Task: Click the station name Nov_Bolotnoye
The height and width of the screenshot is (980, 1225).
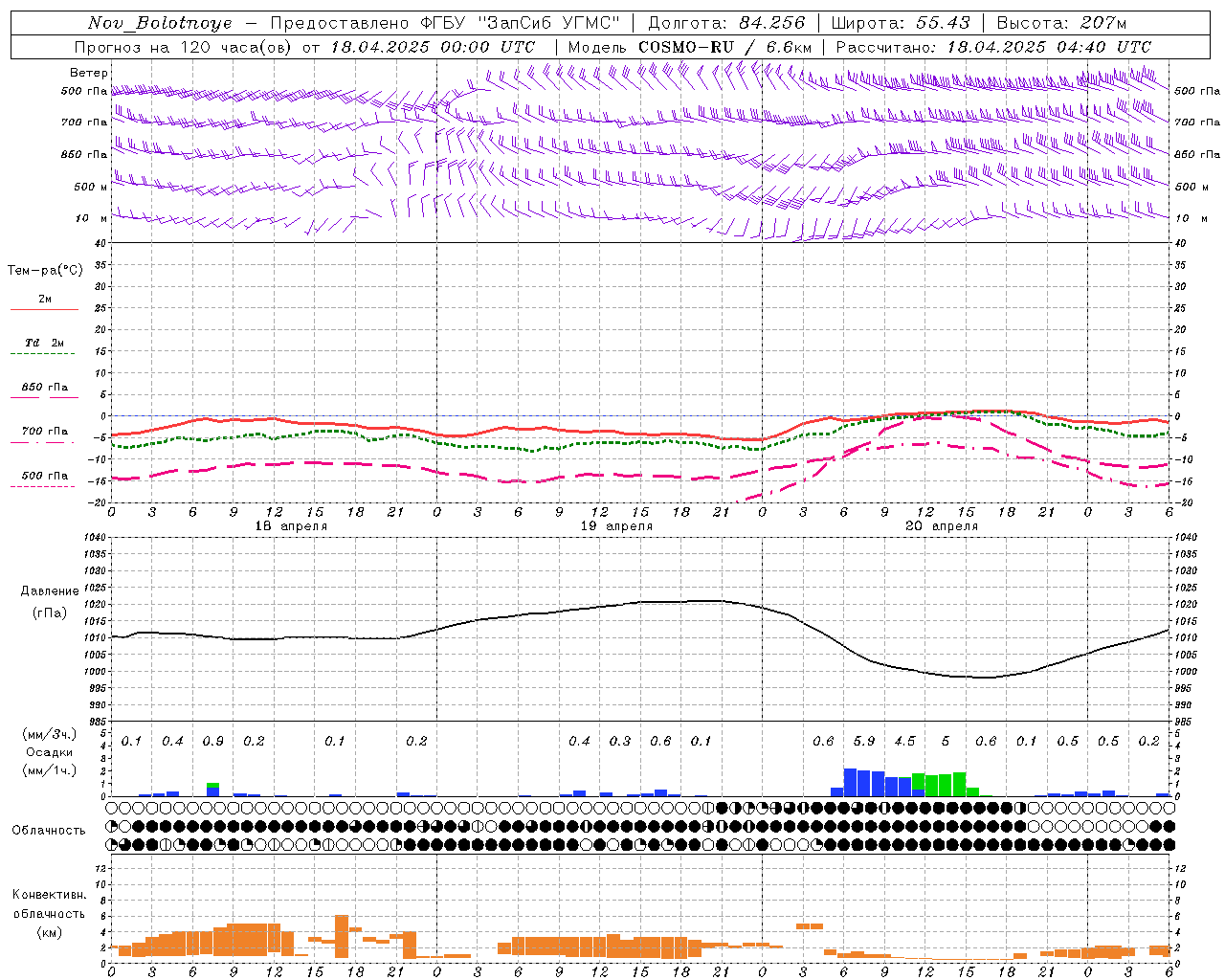Action: coord(160,23)
